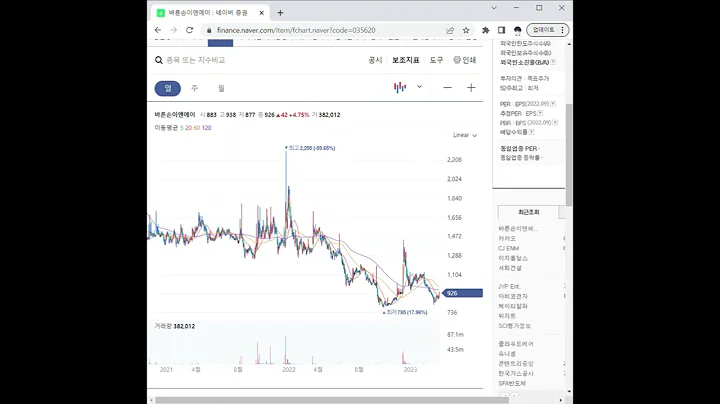Open 위지트 in recent list
Image resolution: width=720 pixels, height=404 pixels.
(x=507, y=316)
